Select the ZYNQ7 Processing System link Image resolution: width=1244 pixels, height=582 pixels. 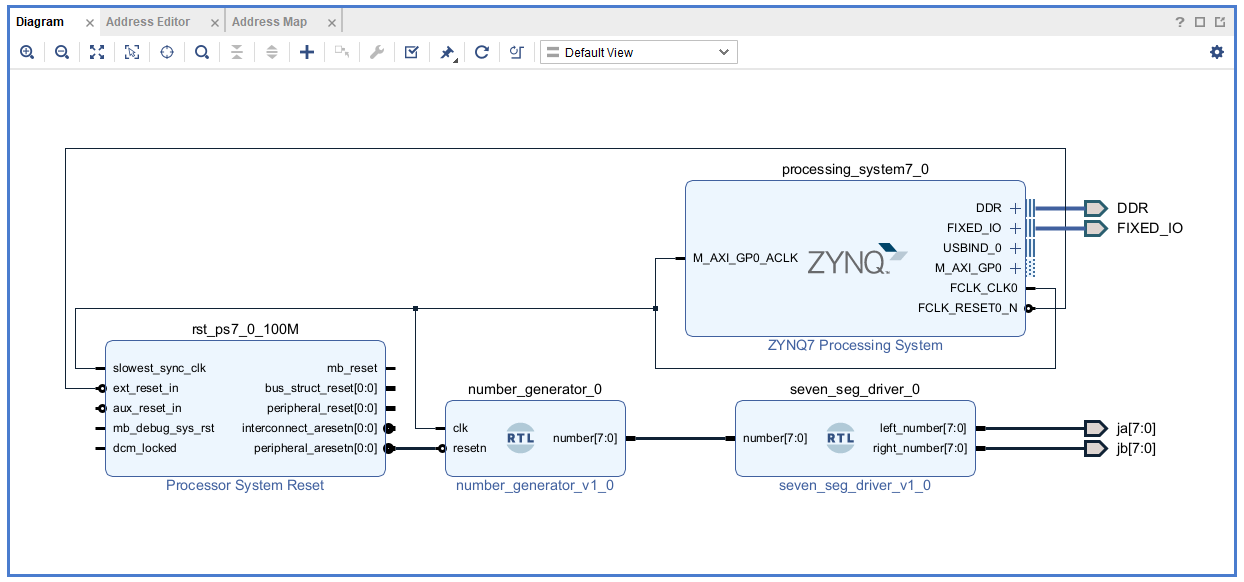(x=855, y=346)
